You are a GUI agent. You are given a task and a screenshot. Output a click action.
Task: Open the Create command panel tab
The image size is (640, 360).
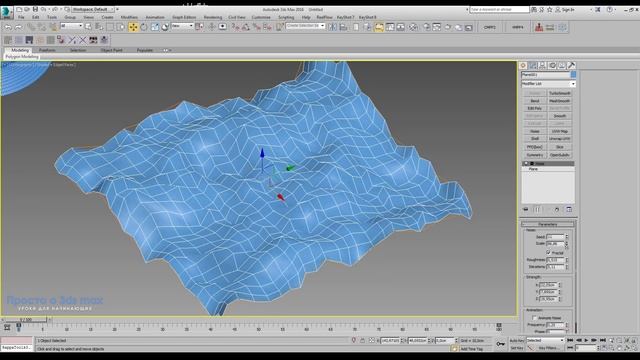tap(523, 65)
